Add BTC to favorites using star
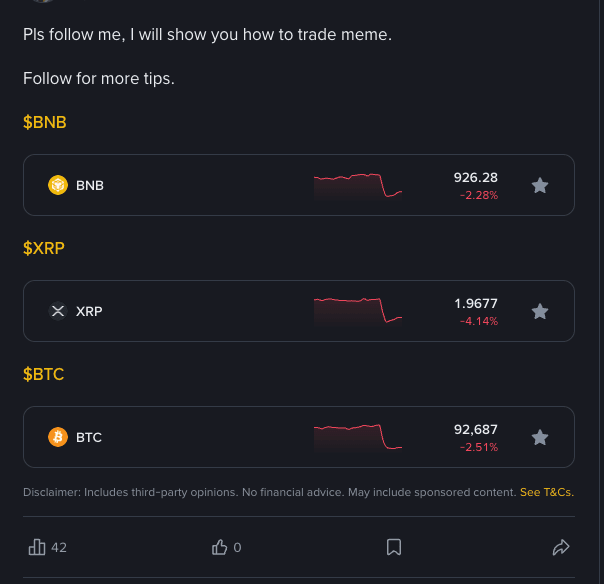Screen dimensions: 604x584 click(540, 437)
